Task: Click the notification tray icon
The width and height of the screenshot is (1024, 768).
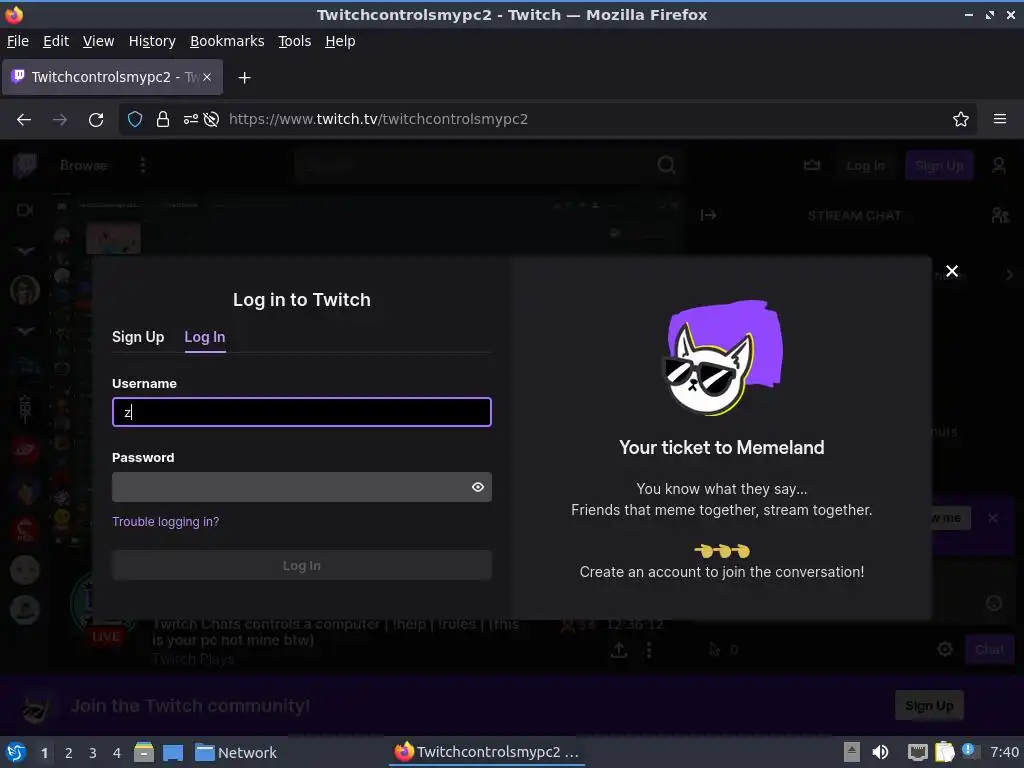Action: pos(970,751)
